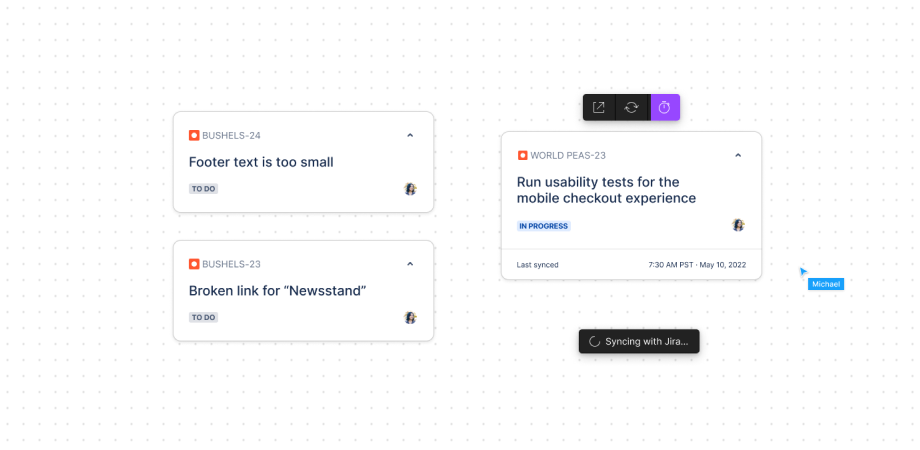
Task: Click the Jira icon beside WORLD PEAS-23
Action: coord(522,155)
